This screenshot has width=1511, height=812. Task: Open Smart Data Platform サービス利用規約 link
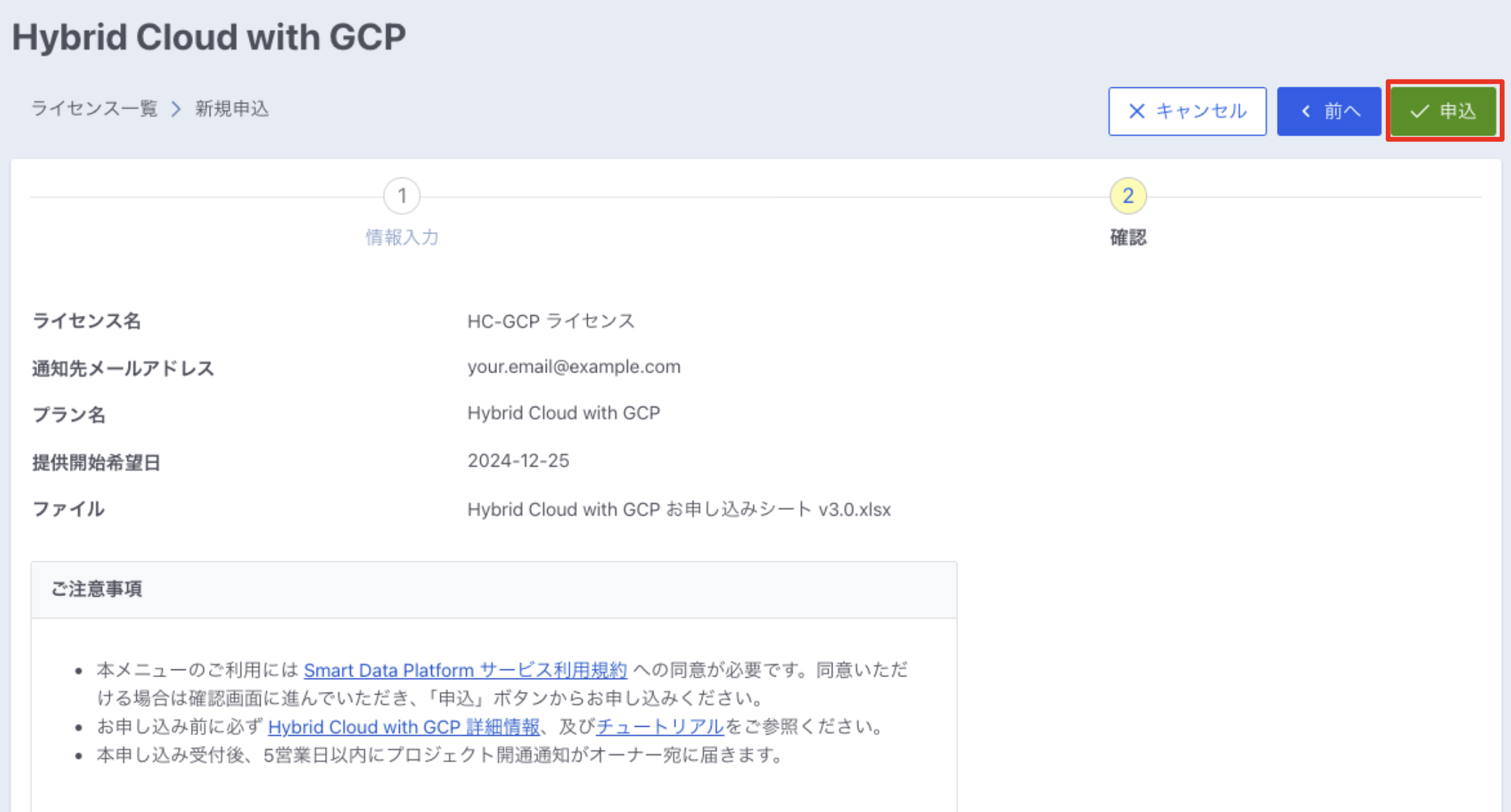pos(465,670)
